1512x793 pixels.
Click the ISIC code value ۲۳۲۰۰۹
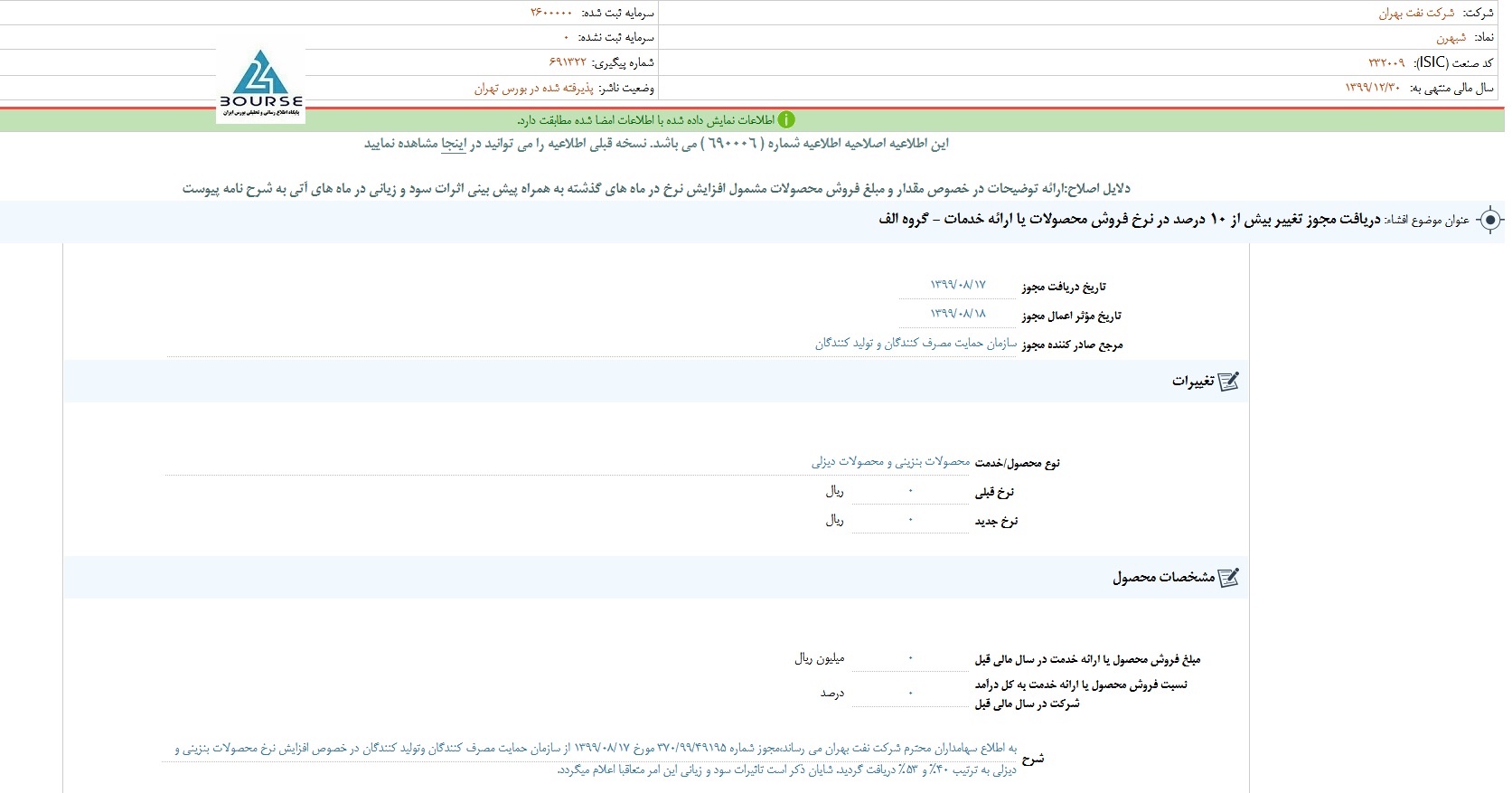(1386, 62)
